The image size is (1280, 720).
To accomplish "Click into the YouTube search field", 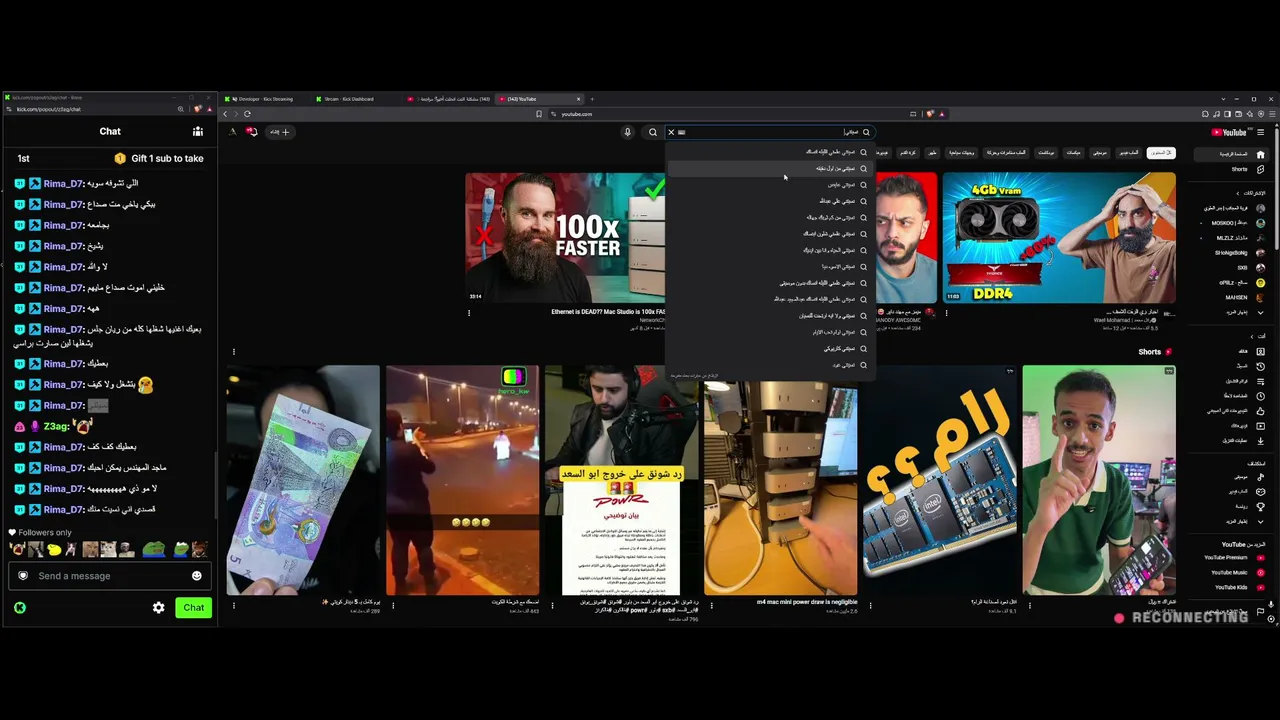I will (770, 132).
